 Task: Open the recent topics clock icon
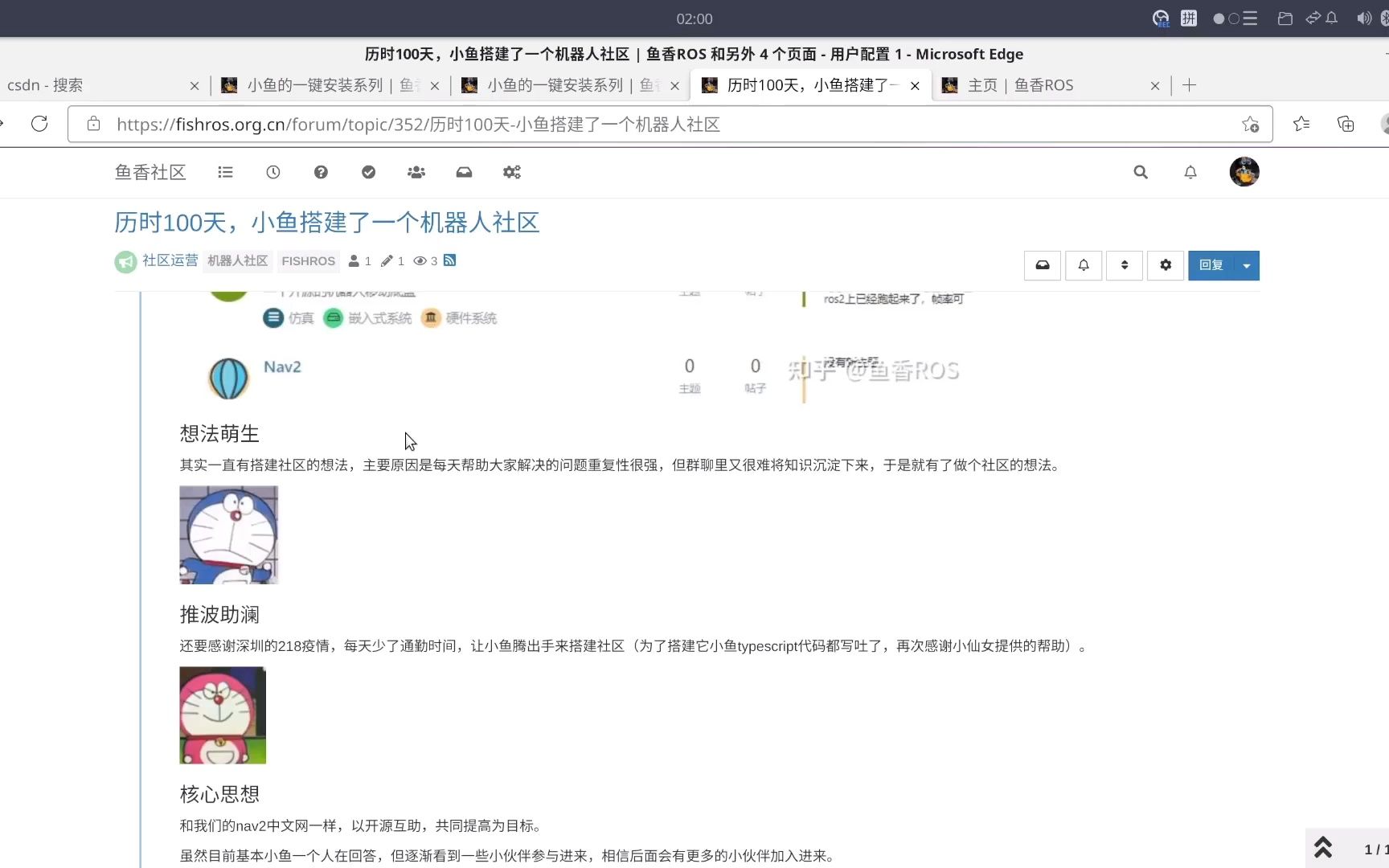pyautogui.click(x=273, y=172)
